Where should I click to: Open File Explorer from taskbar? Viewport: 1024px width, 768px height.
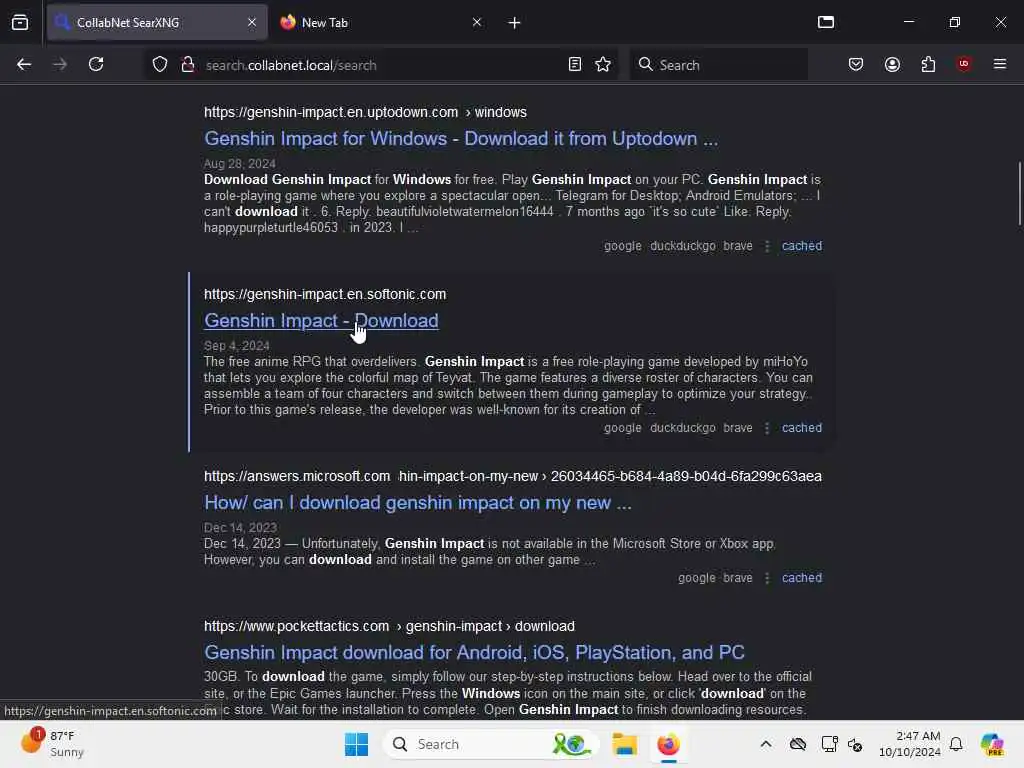[624, 744]
